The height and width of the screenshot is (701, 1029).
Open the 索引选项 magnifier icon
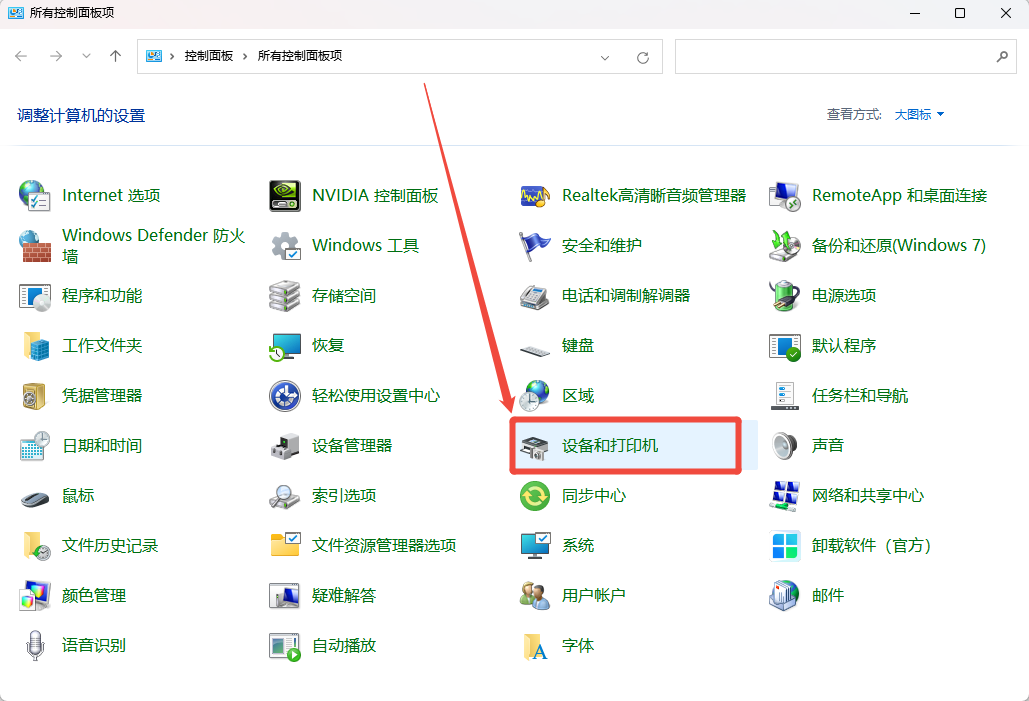pyautogui.click(x=285, y=496)
